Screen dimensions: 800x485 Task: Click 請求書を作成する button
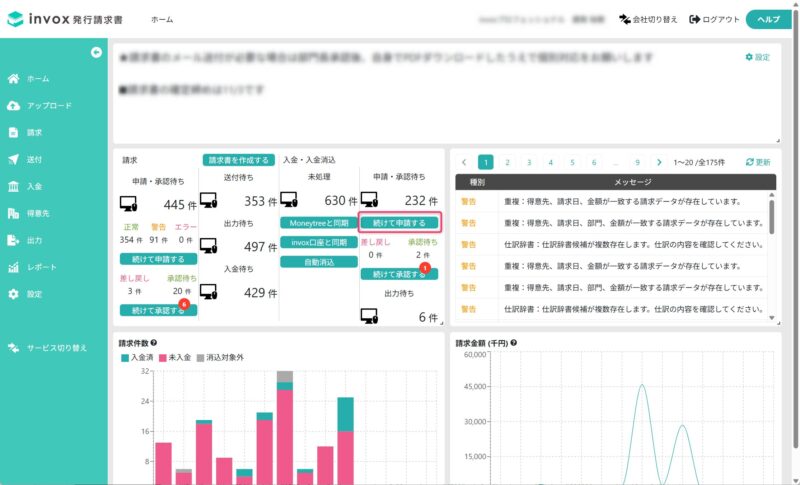click(x=238, y=160)
